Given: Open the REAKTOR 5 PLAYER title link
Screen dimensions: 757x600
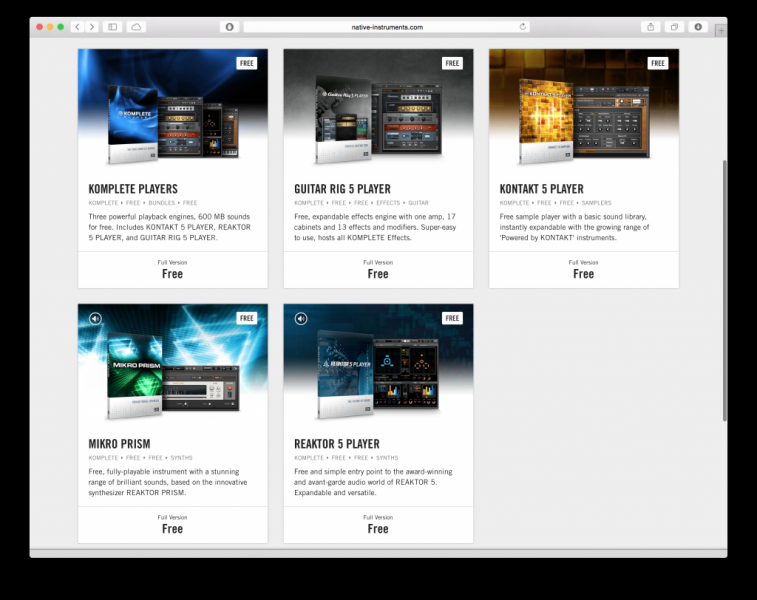Looking at the screenshot, I should 337,444.
